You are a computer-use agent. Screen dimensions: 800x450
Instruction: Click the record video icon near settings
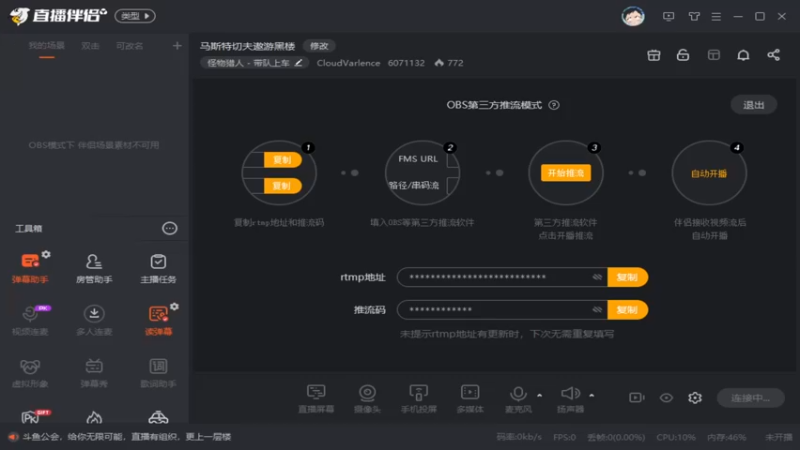(x=636, y=397)
